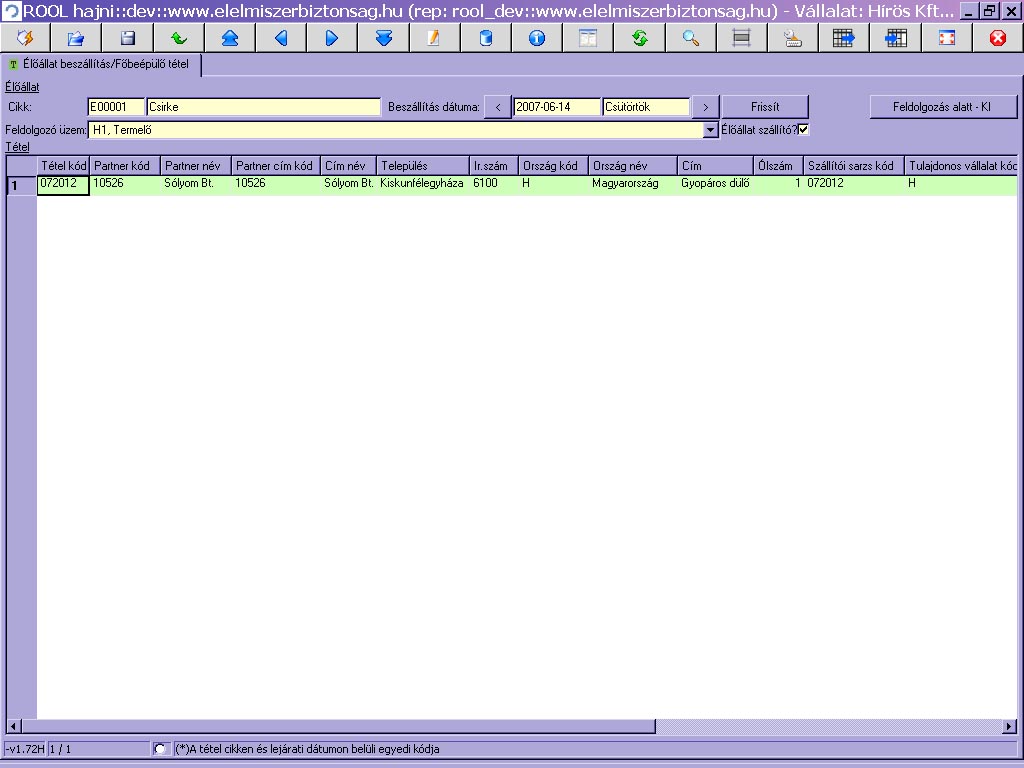Viewport: 1024px width, 768px height.
Task: Go to previous delivery date arrow
Action: (497, 107)
